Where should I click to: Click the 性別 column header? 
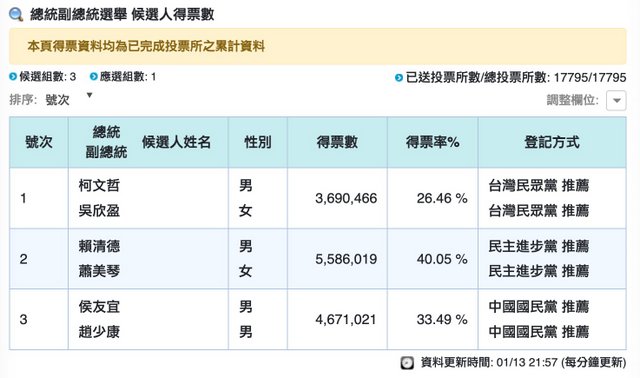[x=258, y=142]
